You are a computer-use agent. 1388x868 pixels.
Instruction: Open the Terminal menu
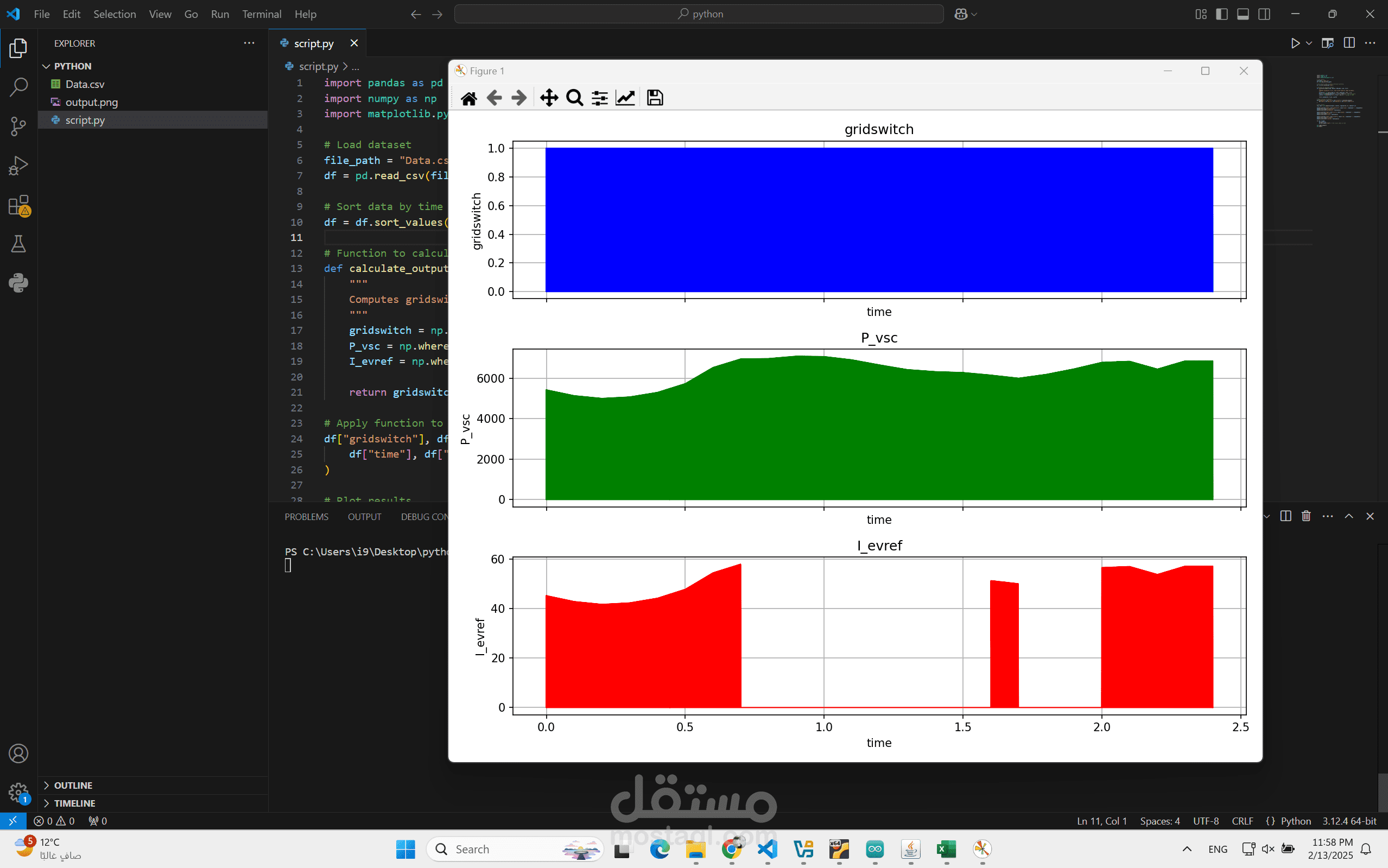click(x=261, y=14)
